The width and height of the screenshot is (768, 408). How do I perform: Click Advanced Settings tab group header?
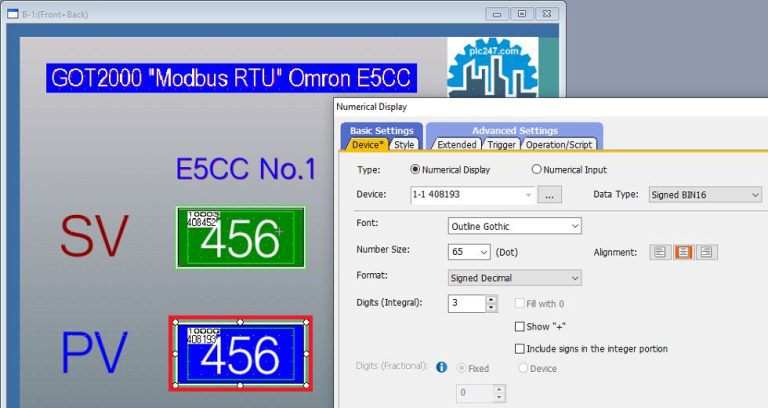[x=515, y=131]
